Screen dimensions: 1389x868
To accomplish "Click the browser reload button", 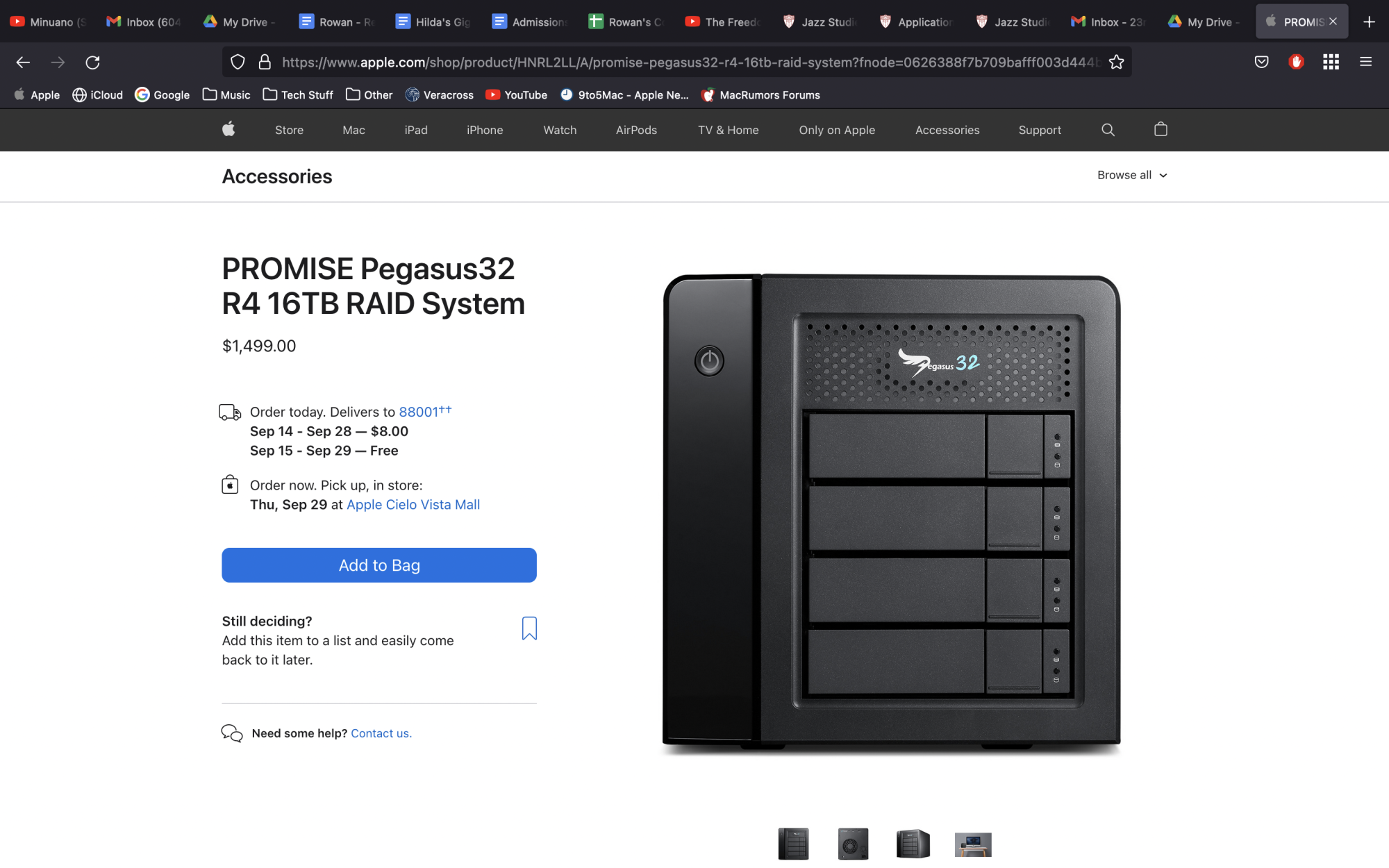I will (92, 62).
